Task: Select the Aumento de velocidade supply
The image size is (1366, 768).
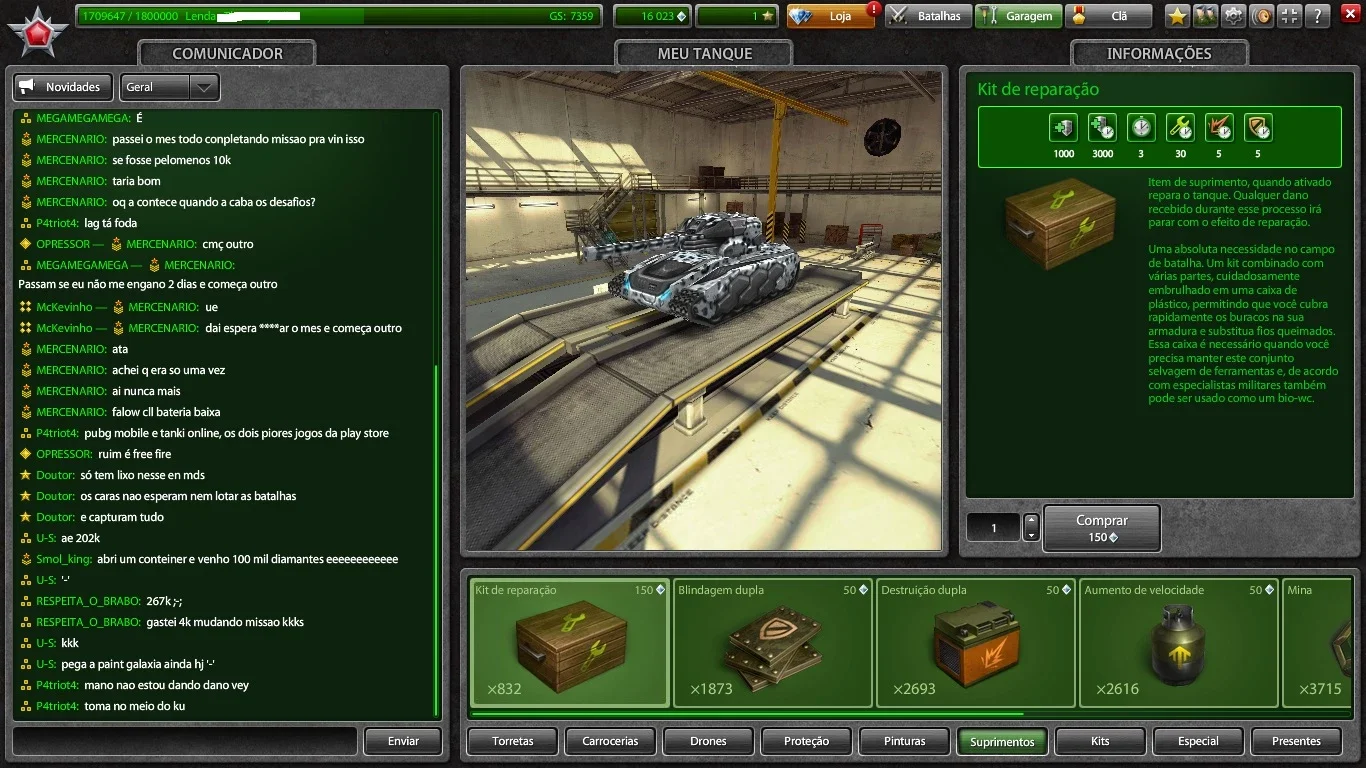Action: tap(1178, 643)
